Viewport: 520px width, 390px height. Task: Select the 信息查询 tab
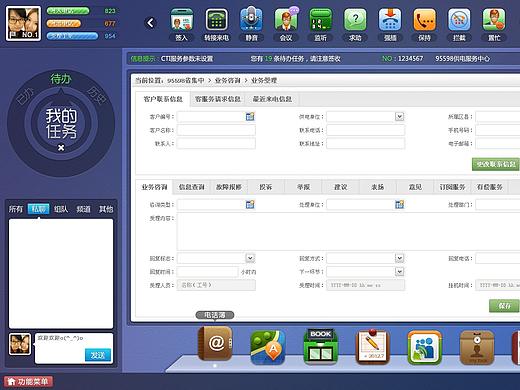click(x=191, y=187)
